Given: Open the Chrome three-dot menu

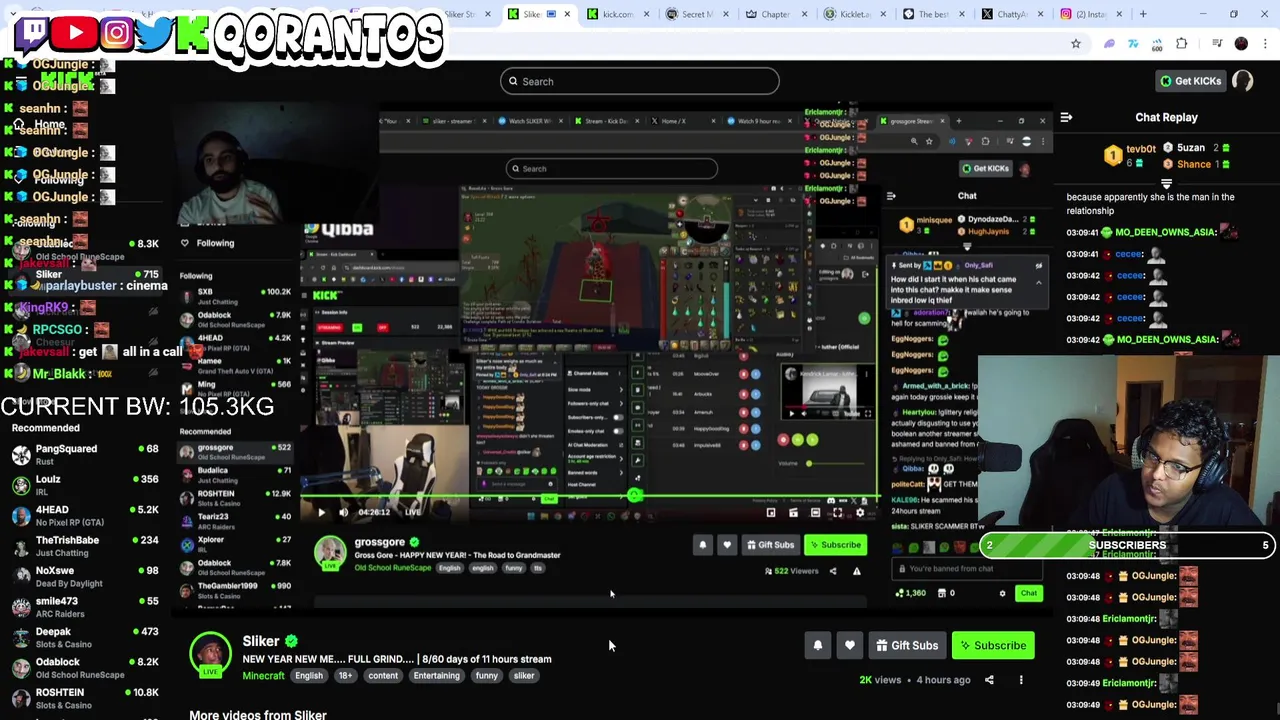Looking at the screenshot, I should [x=1265, y=44].
